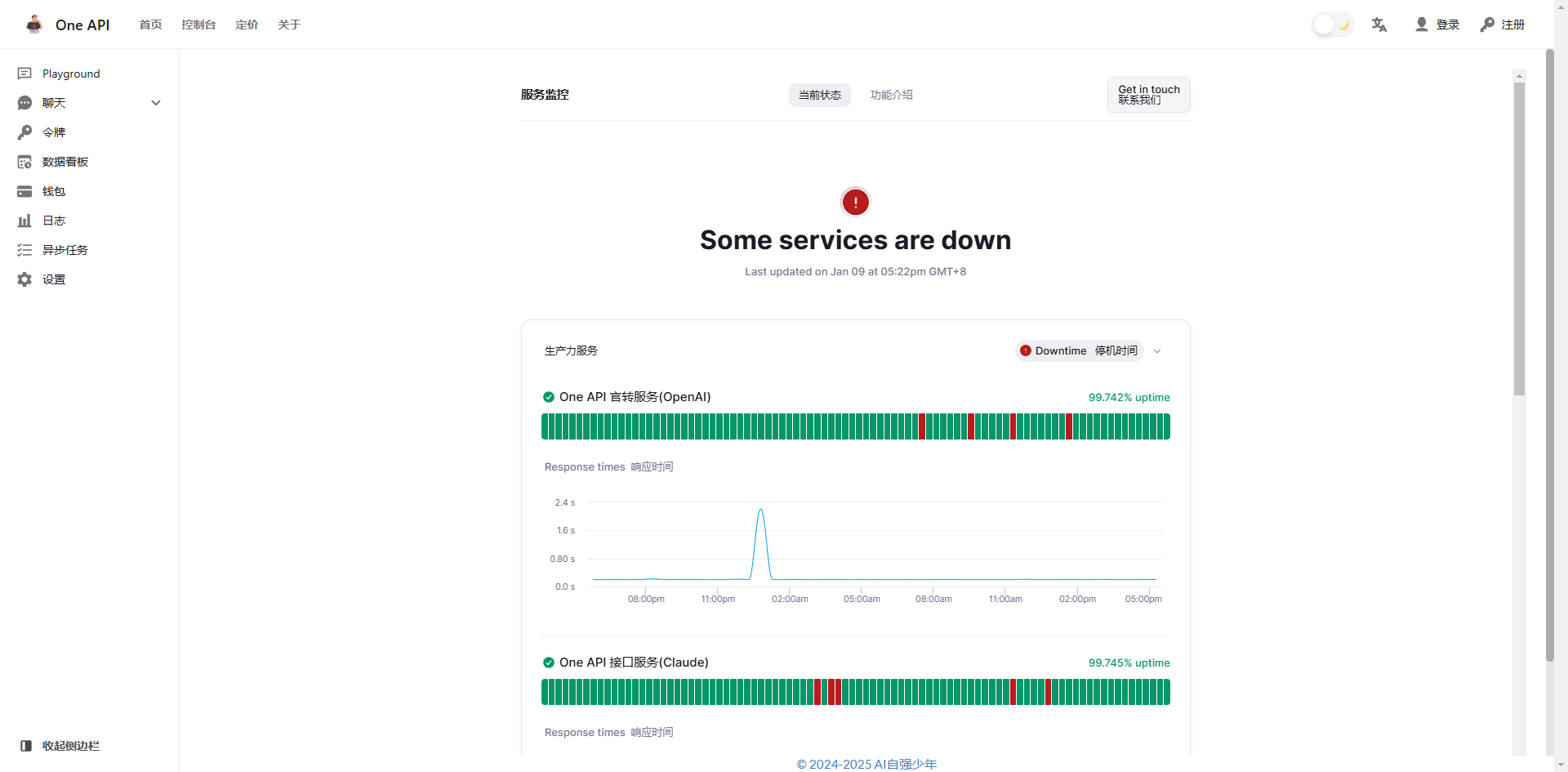This screenshot has height=772, width=1568.
Task: Open 异步任务 task list icon item
Action: point(24,250)
